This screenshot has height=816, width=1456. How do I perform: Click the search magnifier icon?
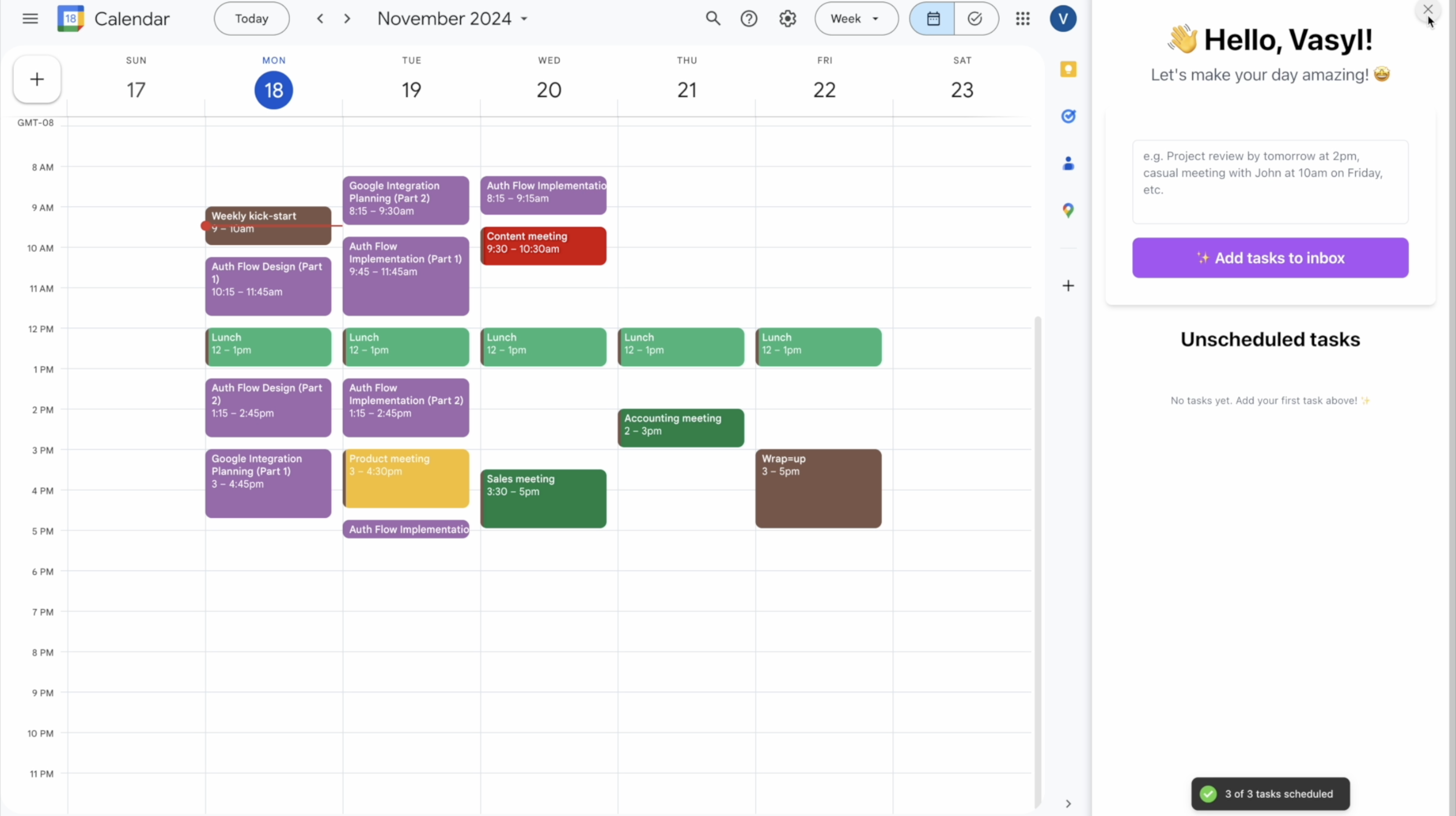tap(713, 19)
